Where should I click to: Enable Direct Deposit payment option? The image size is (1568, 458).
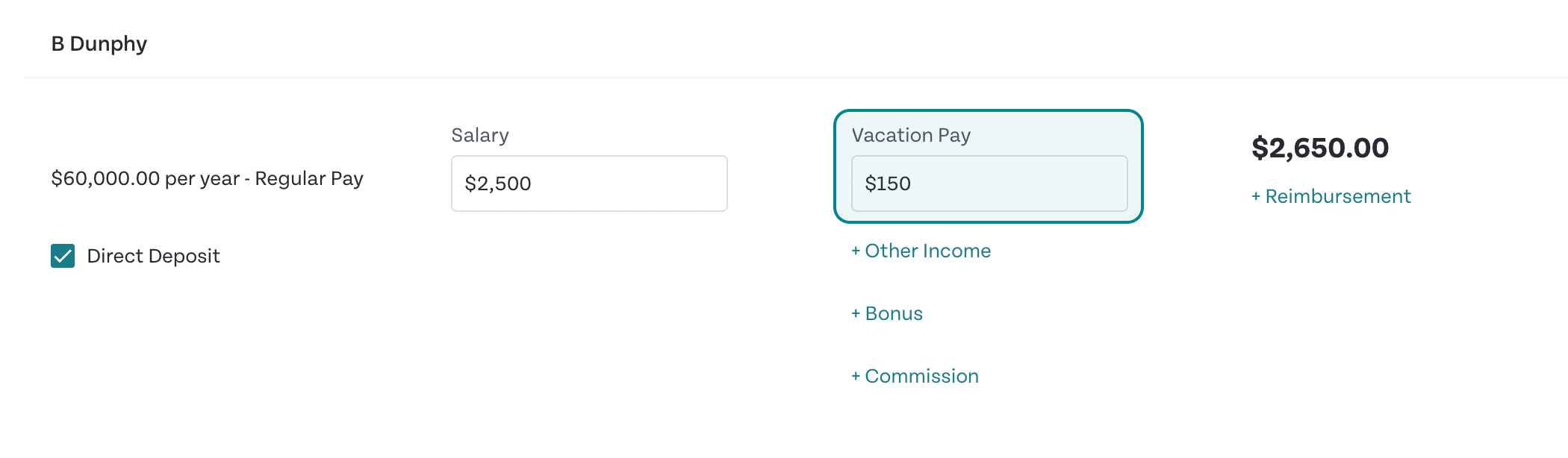pos(63,256)
